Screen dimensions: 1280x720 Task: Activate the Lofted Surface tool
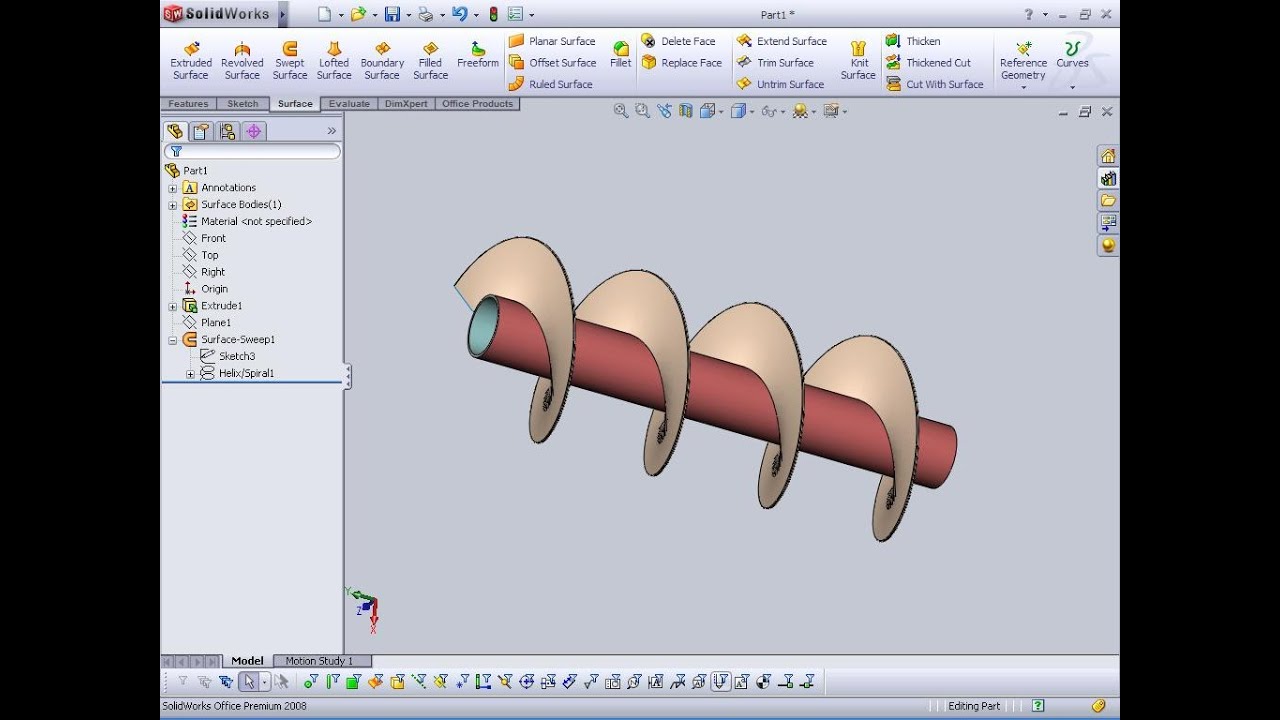pyautogui.click(x=334, y=61)
